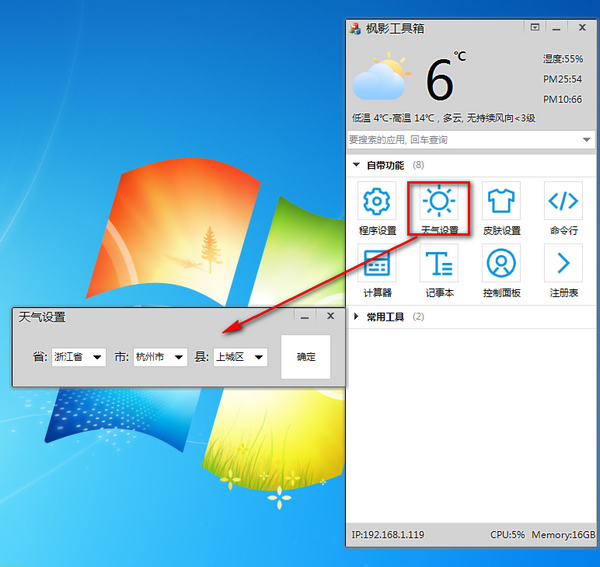Click the 天气设置 sun icon
The image size is (600, 567).
(439, 201)
